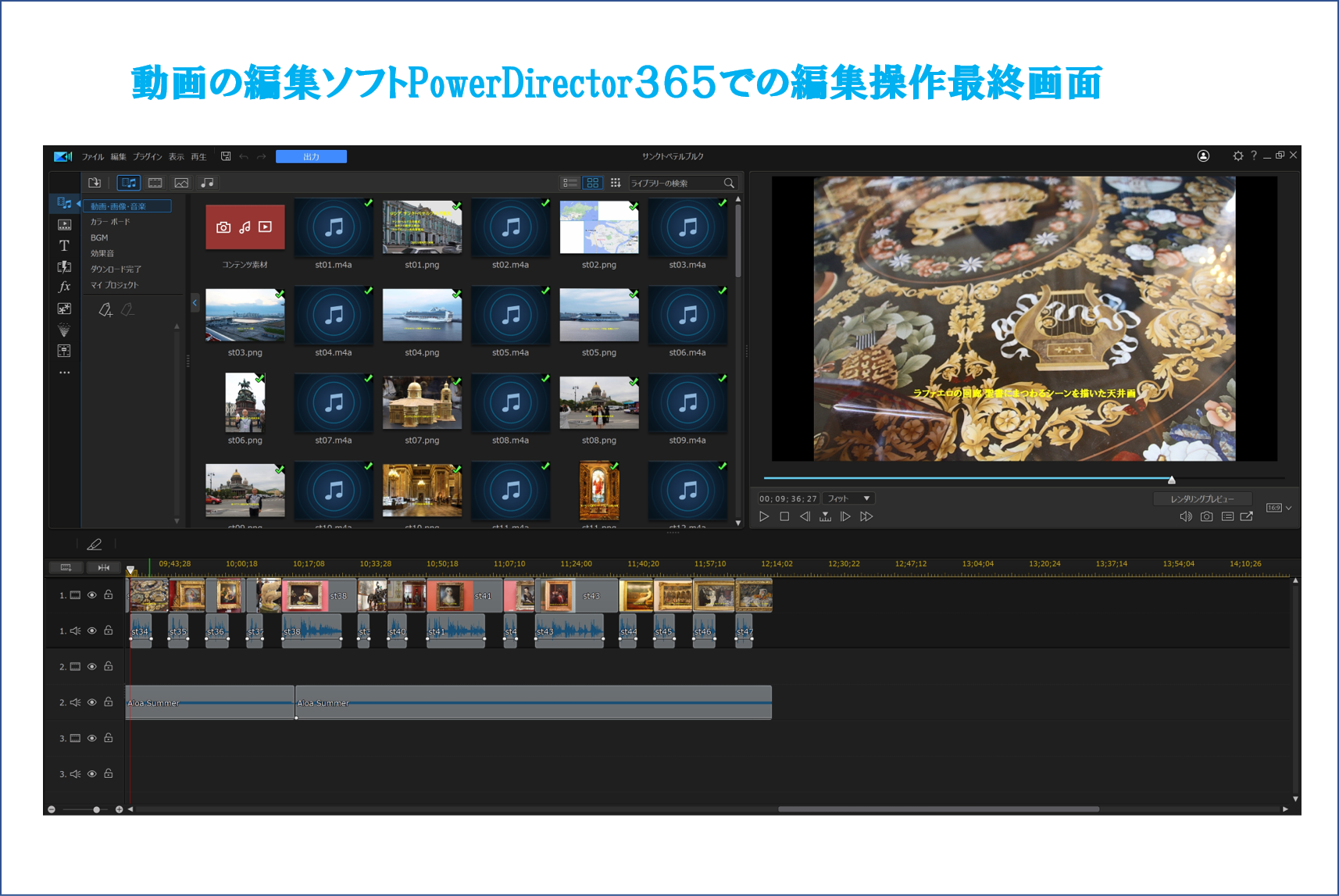Open the fx Effect Room icon
This screenshot has width=1339, height=896.
pos(64,287)
